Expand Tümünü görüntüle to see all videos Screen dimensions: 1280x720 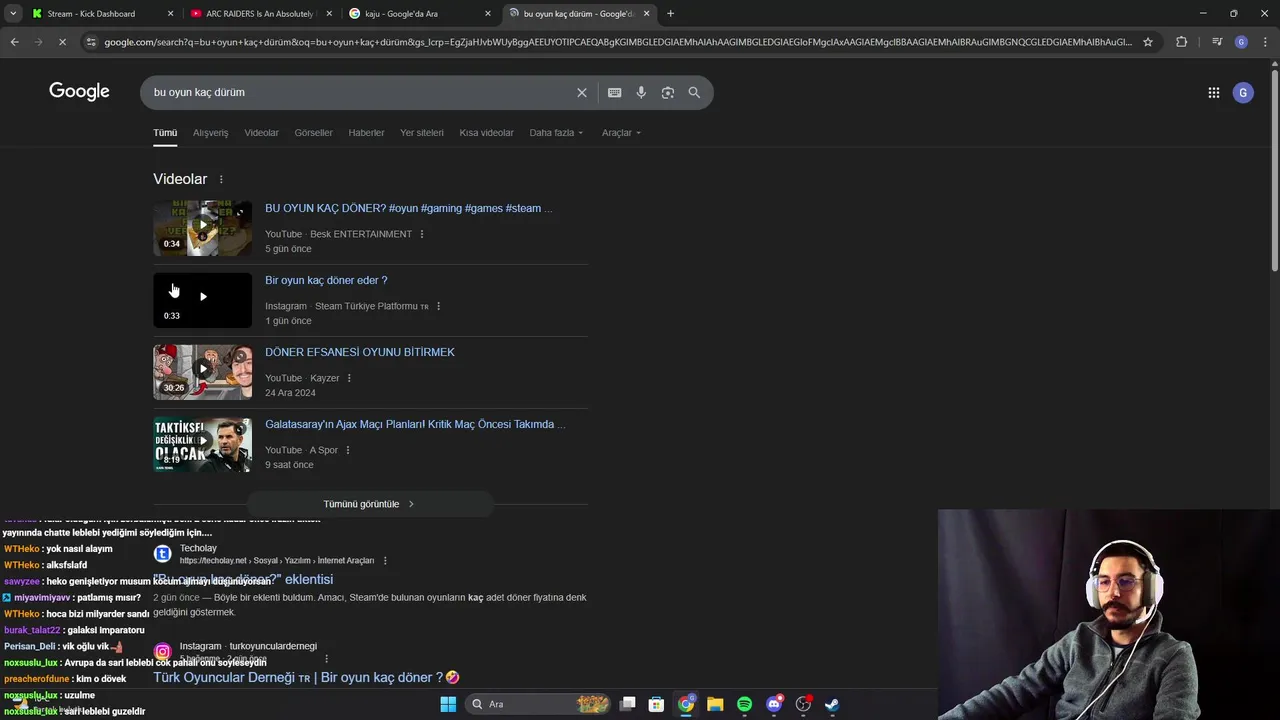pyautogui.click(x=369, y=504)
